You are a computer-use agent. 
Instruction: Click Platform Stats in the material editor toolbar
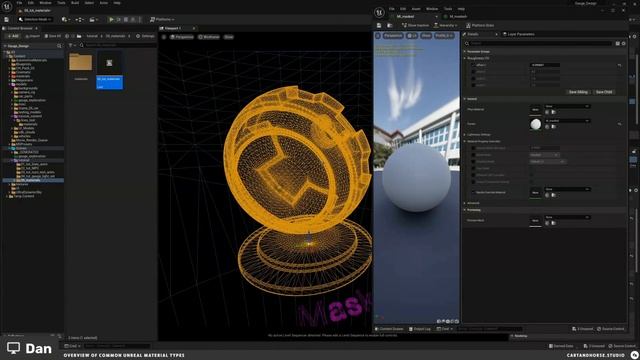(x=480, y=25)
